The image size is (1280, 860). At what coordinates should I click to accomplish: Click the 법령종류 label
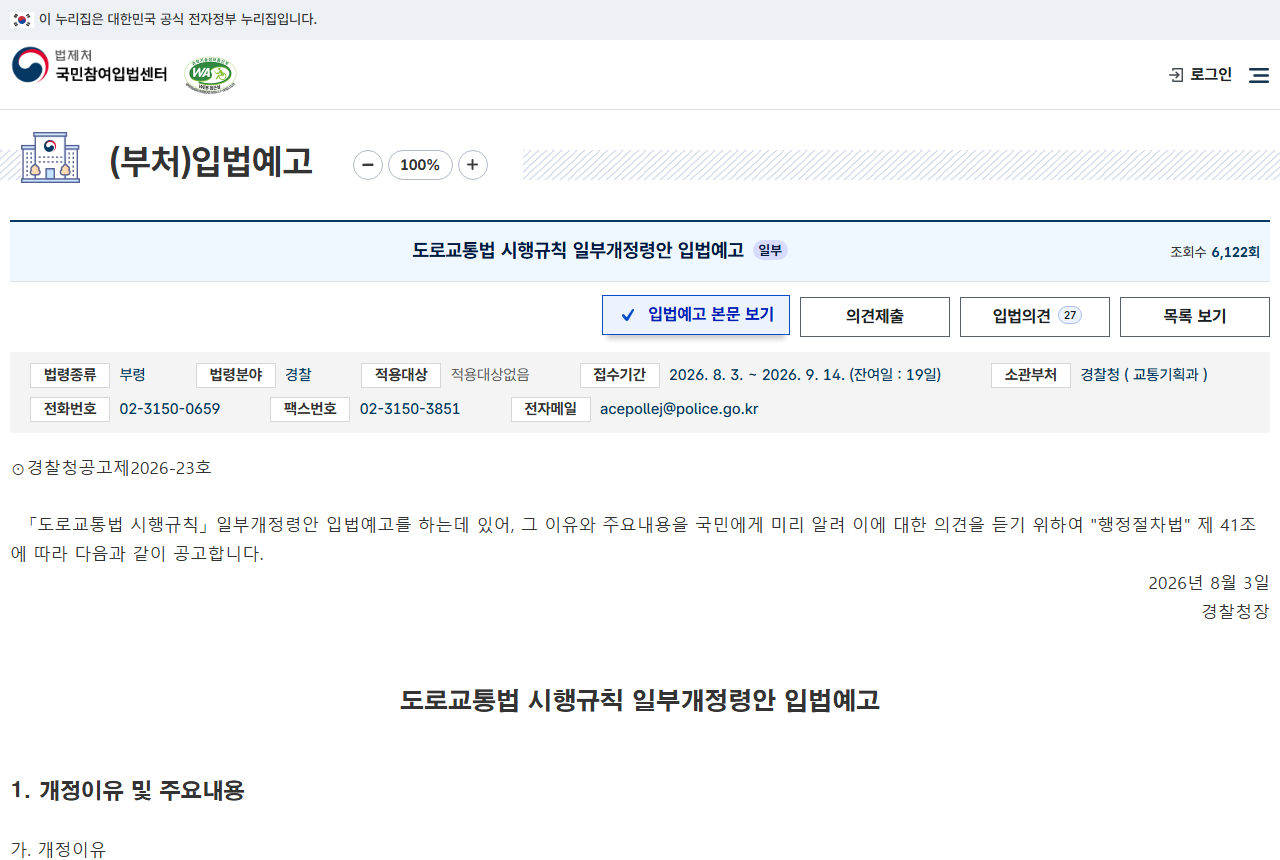[x=70, y=375]
